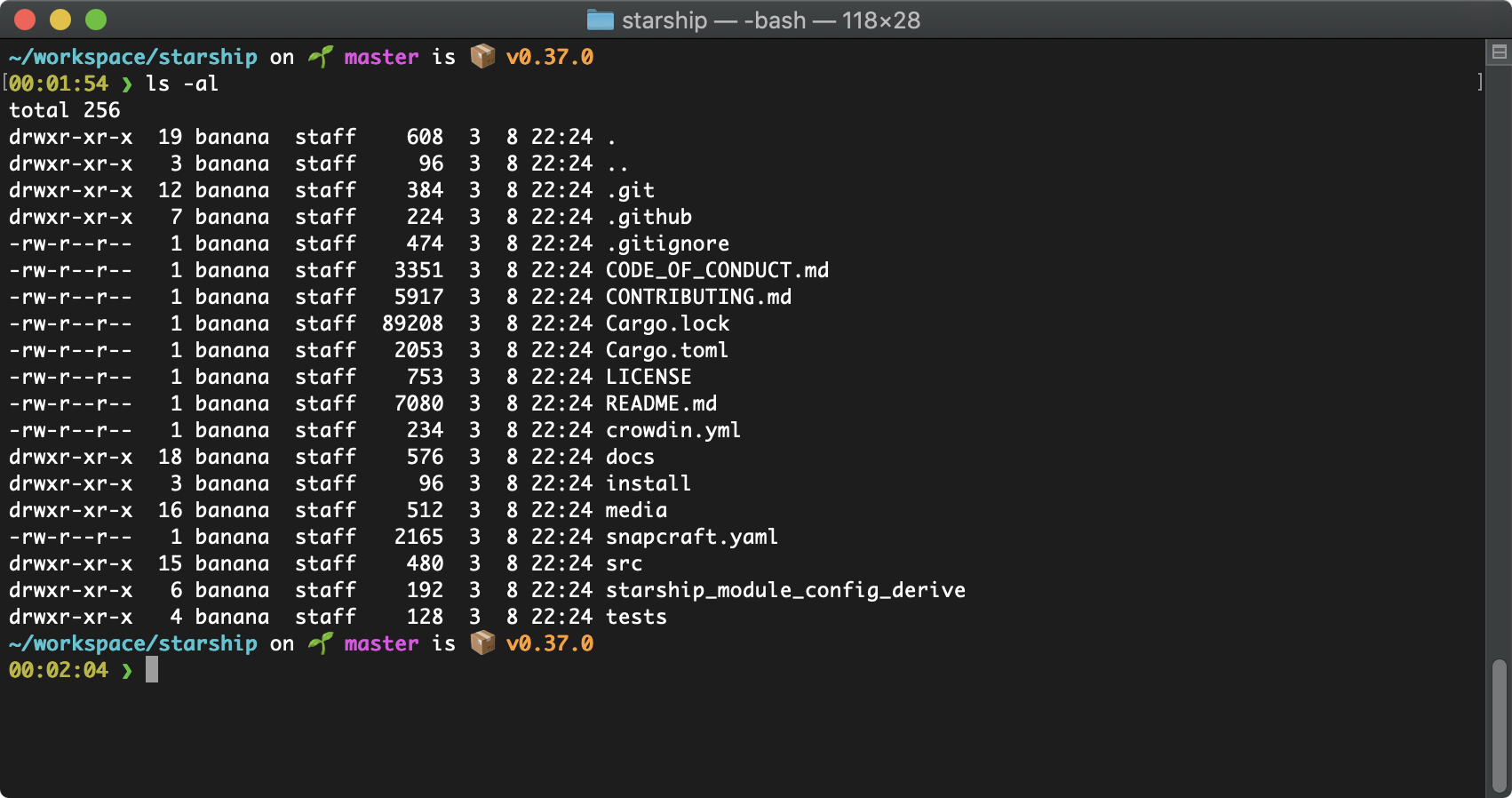The height and width of the screenshot is (798, 1512).
Task: Click the 'starship_module_config_derive' directory name
Action: click(786, 590)
